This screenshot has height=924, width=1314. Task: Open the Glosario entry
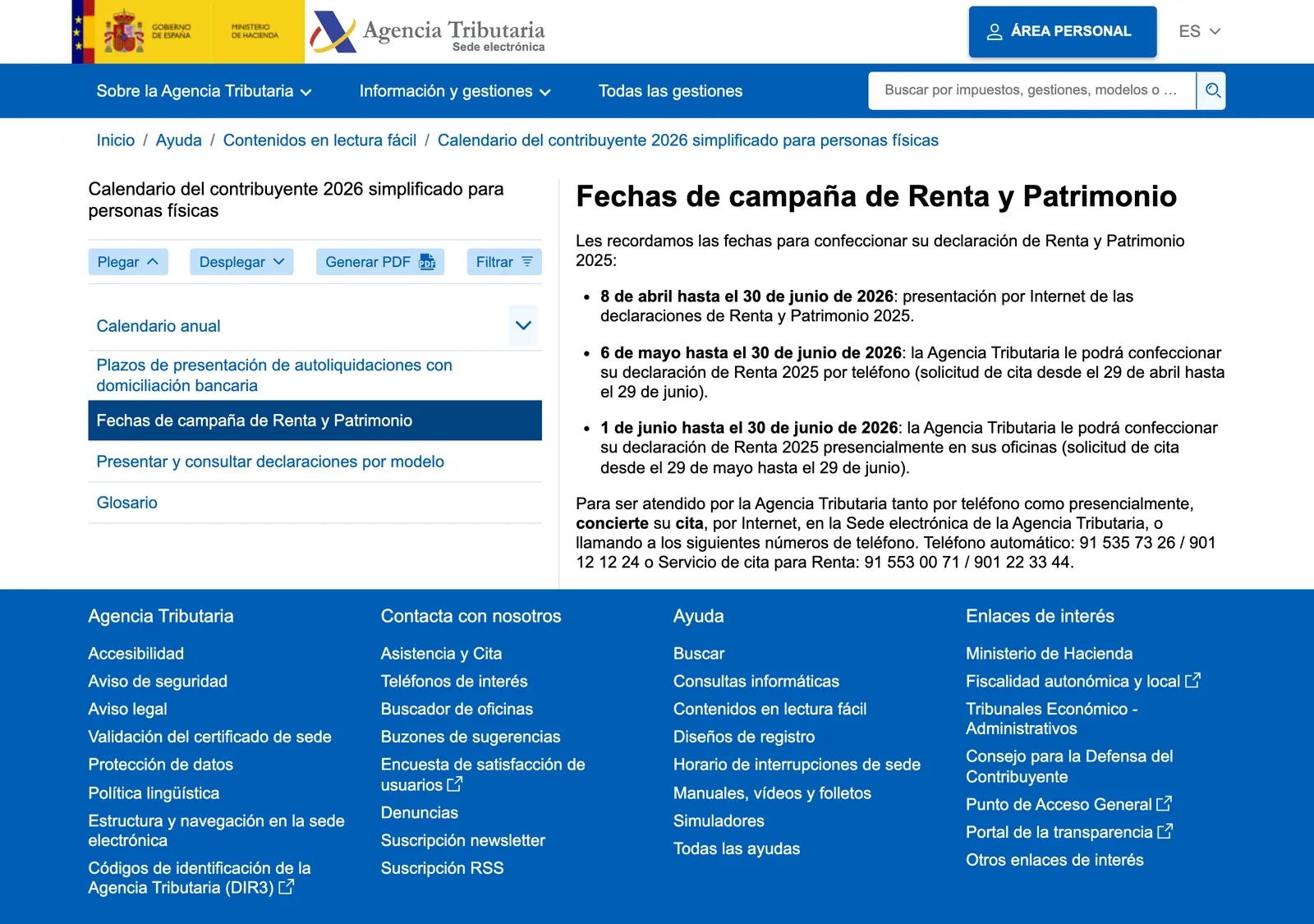[x=127, y=503]
